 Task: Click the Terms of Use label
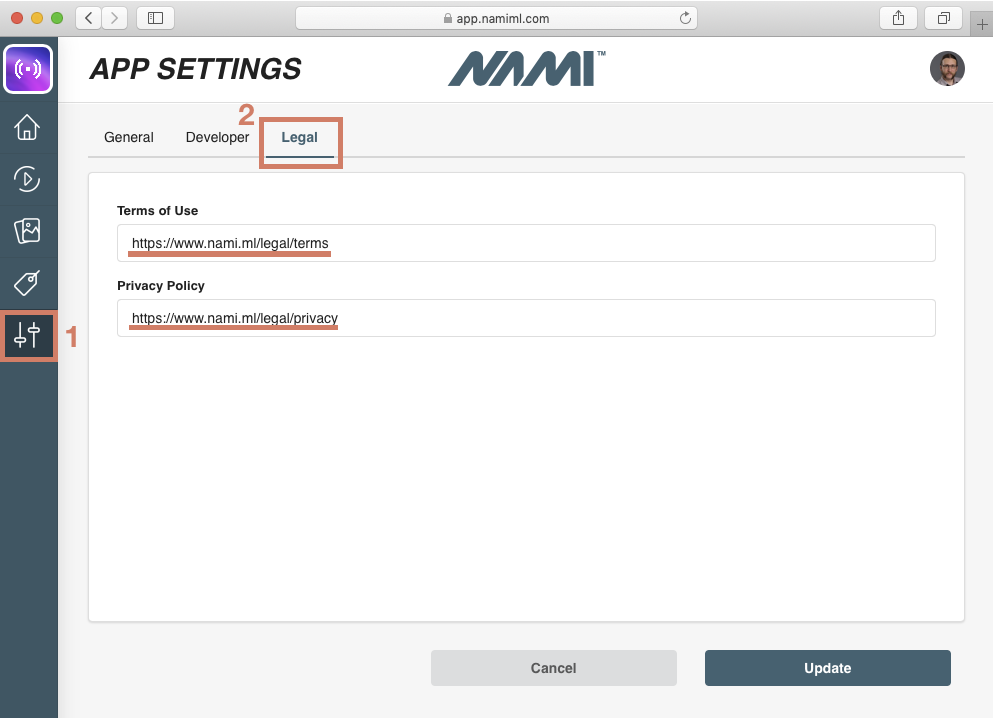coord(158,211)
